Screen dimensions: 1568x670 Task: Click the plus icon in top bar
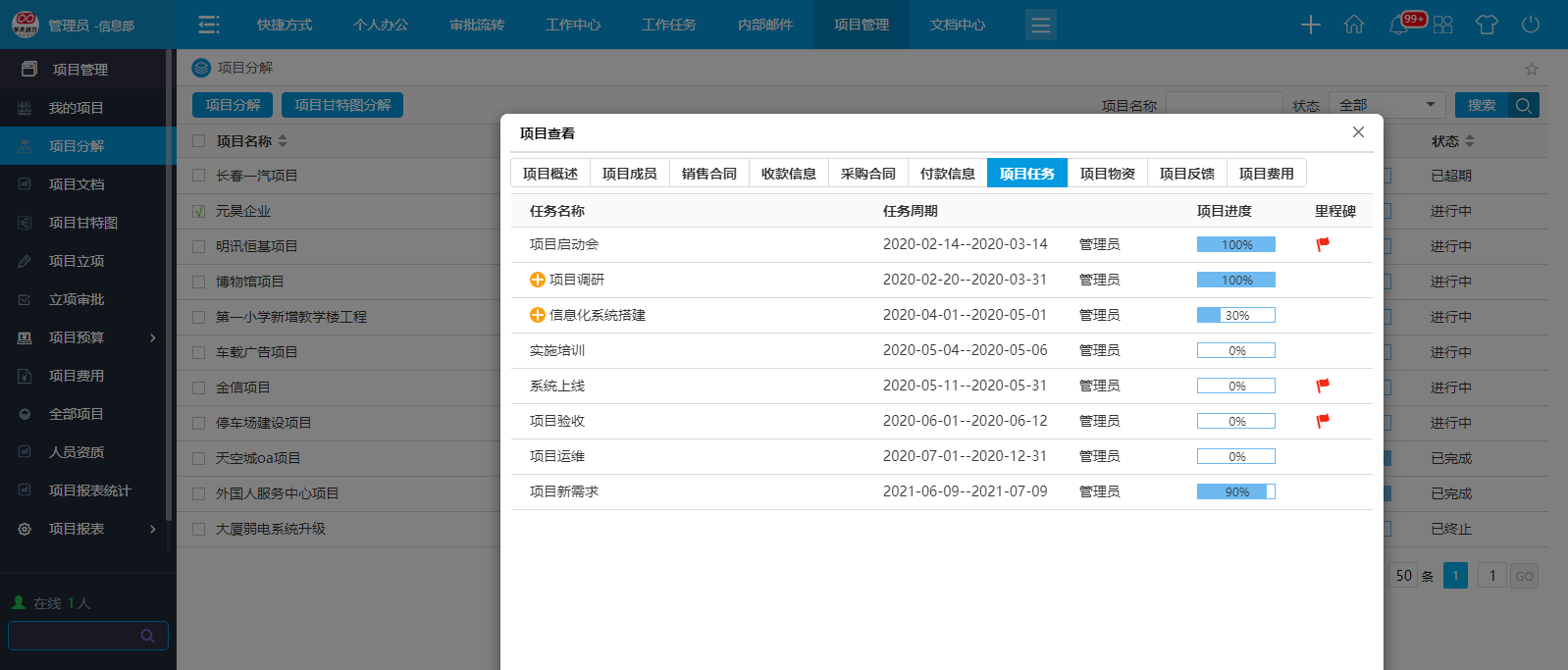(1311, 25)
